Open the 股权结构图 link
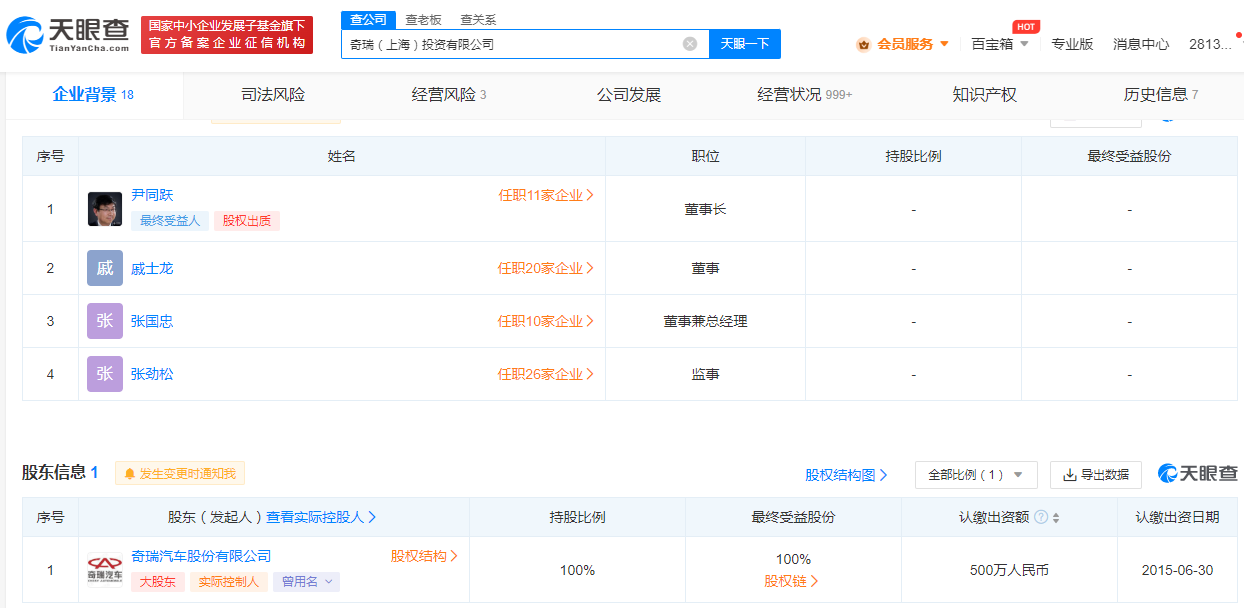Screen dimensions: 1244x608 click(x=847, y=475)
